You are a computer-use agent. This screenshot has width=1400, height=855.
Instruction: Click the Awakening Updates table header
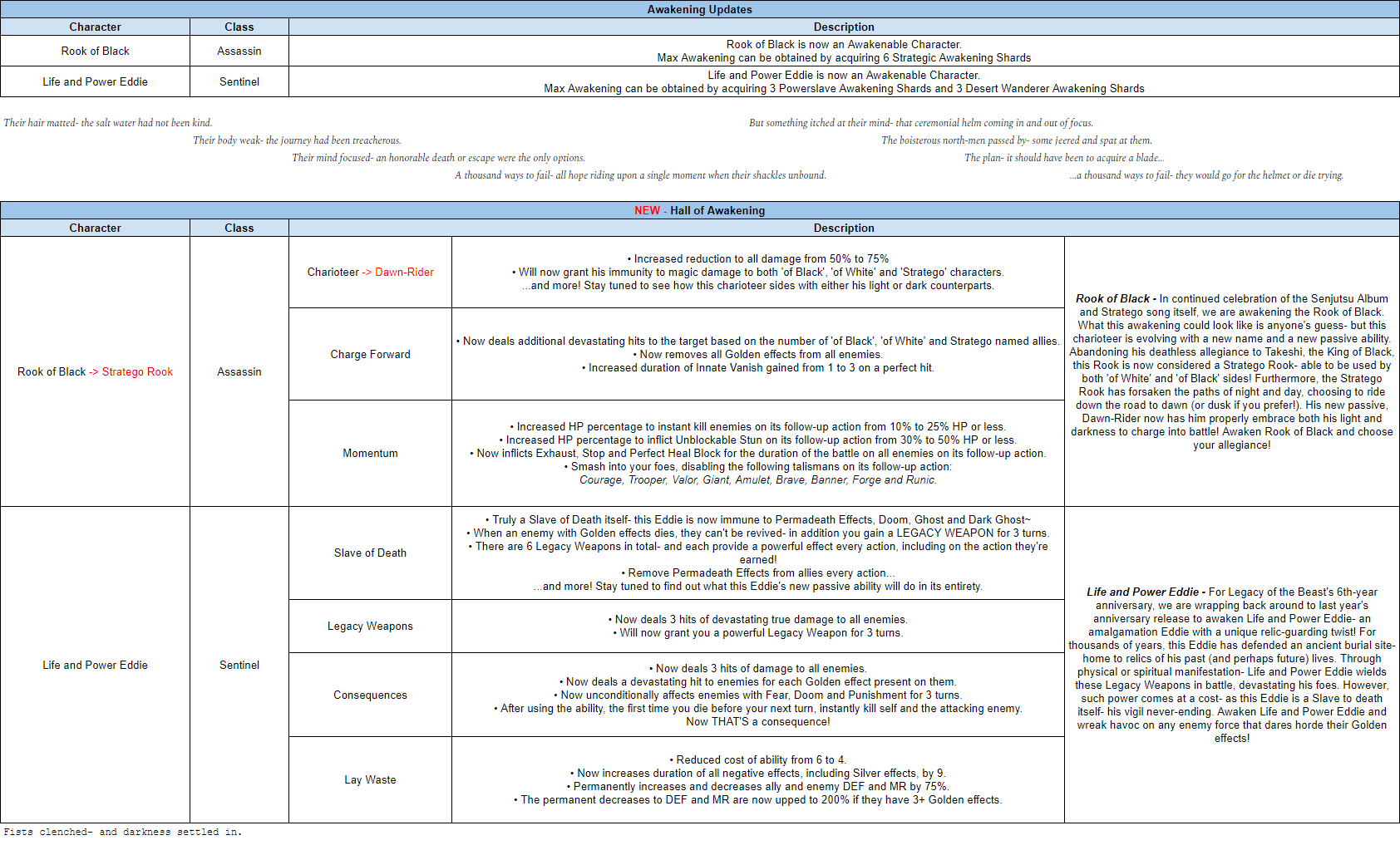coord(699,9)
